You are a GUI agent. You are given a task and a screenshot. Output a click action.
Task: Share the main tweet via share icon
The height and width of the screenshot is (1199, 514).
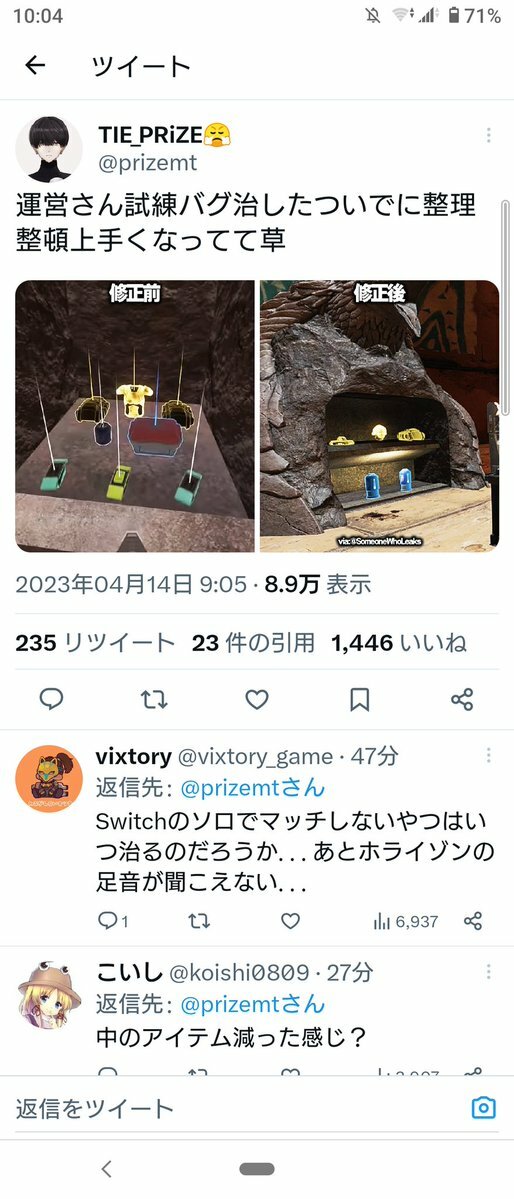click(x=462, y=699)
